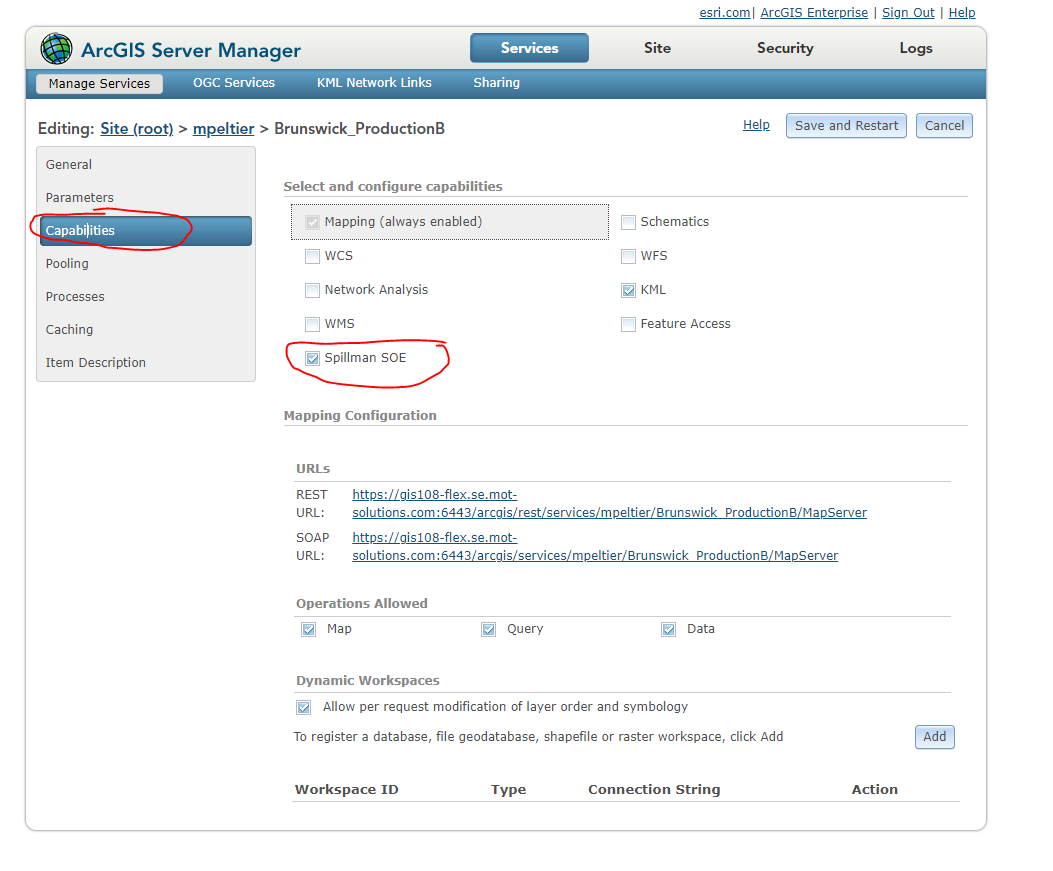Click Add to register a workspace
This screenshot has height=871, width=1053.
click(934, 737)
